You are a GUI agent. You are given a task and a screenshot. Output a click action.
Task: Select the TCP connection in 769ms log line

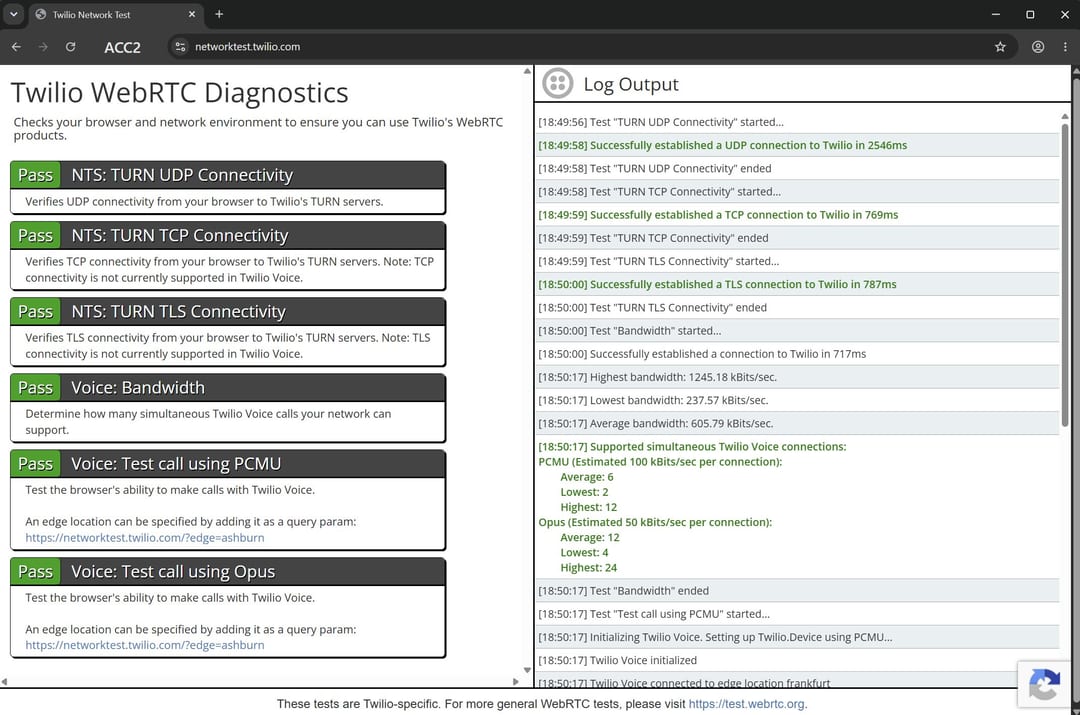click(798, 215)
